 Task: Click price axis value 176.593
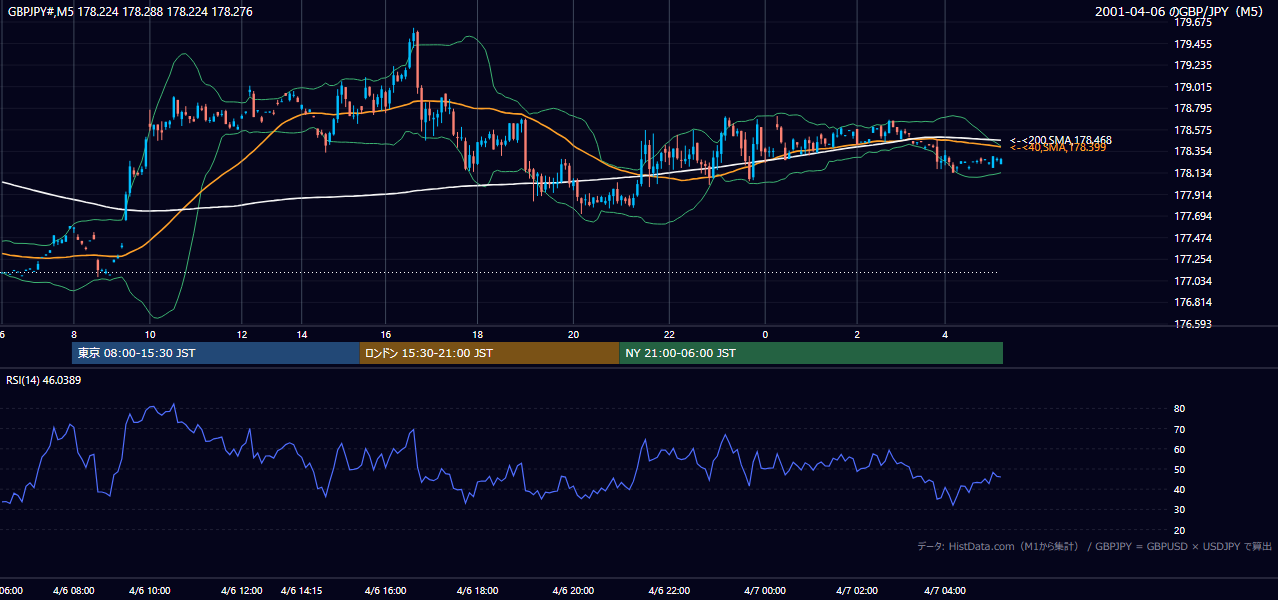(x=1192, y=324)
